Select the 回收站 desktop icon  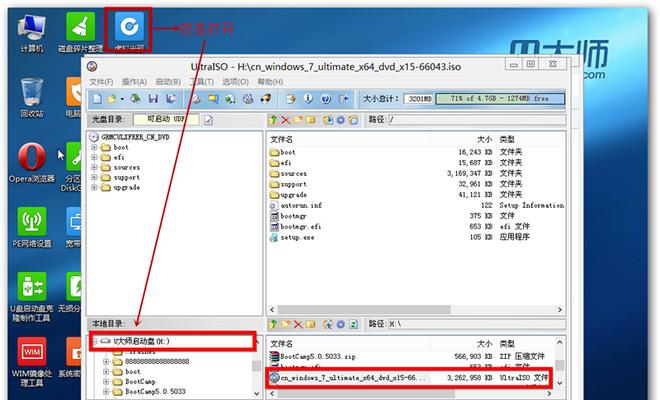(32, 98)
